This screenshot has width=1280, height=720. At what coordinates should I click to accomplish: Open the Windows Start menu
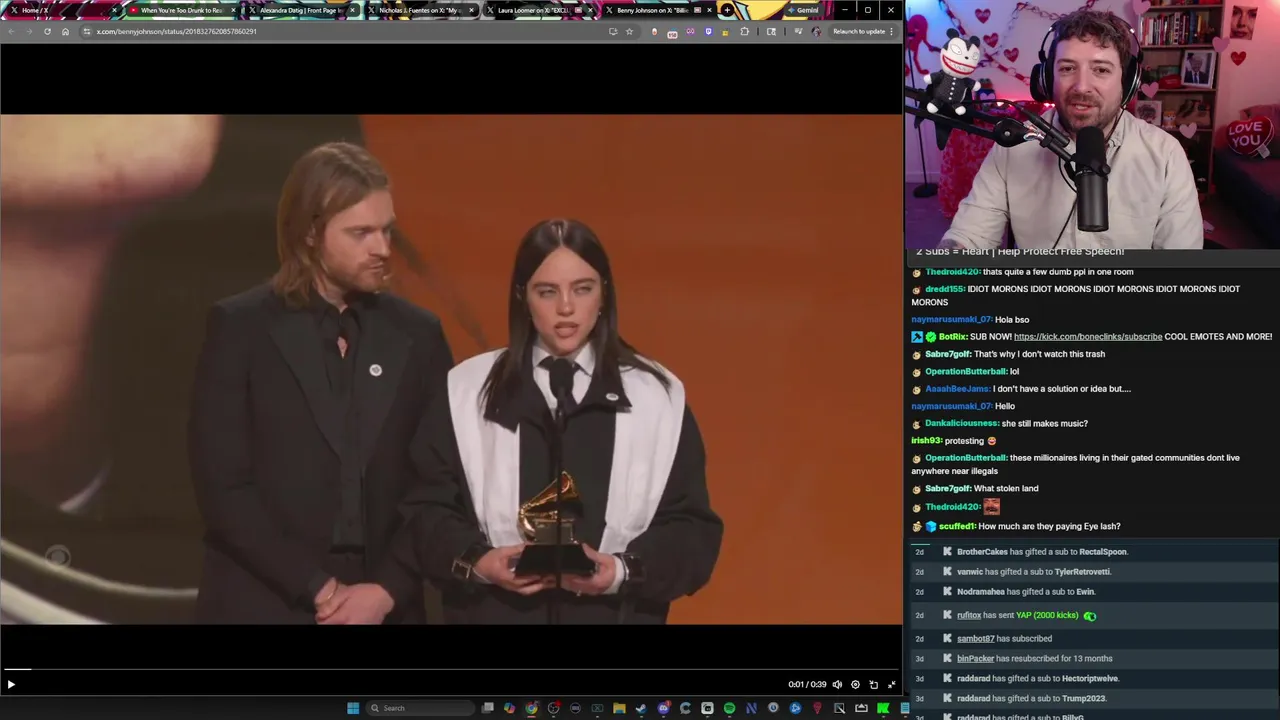pos(352,708)
